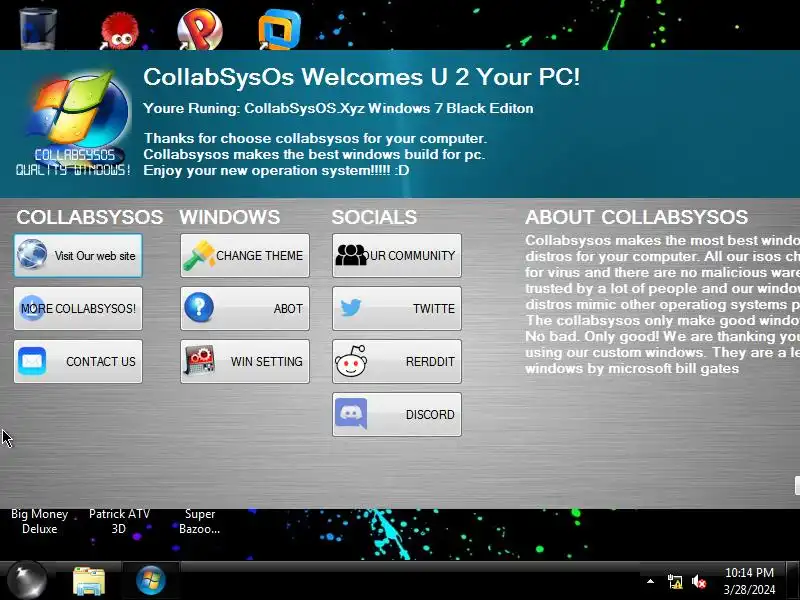Open WIN SETTING button
The height and width of the screenshot is (600, 800).
(x=245, y=361)
